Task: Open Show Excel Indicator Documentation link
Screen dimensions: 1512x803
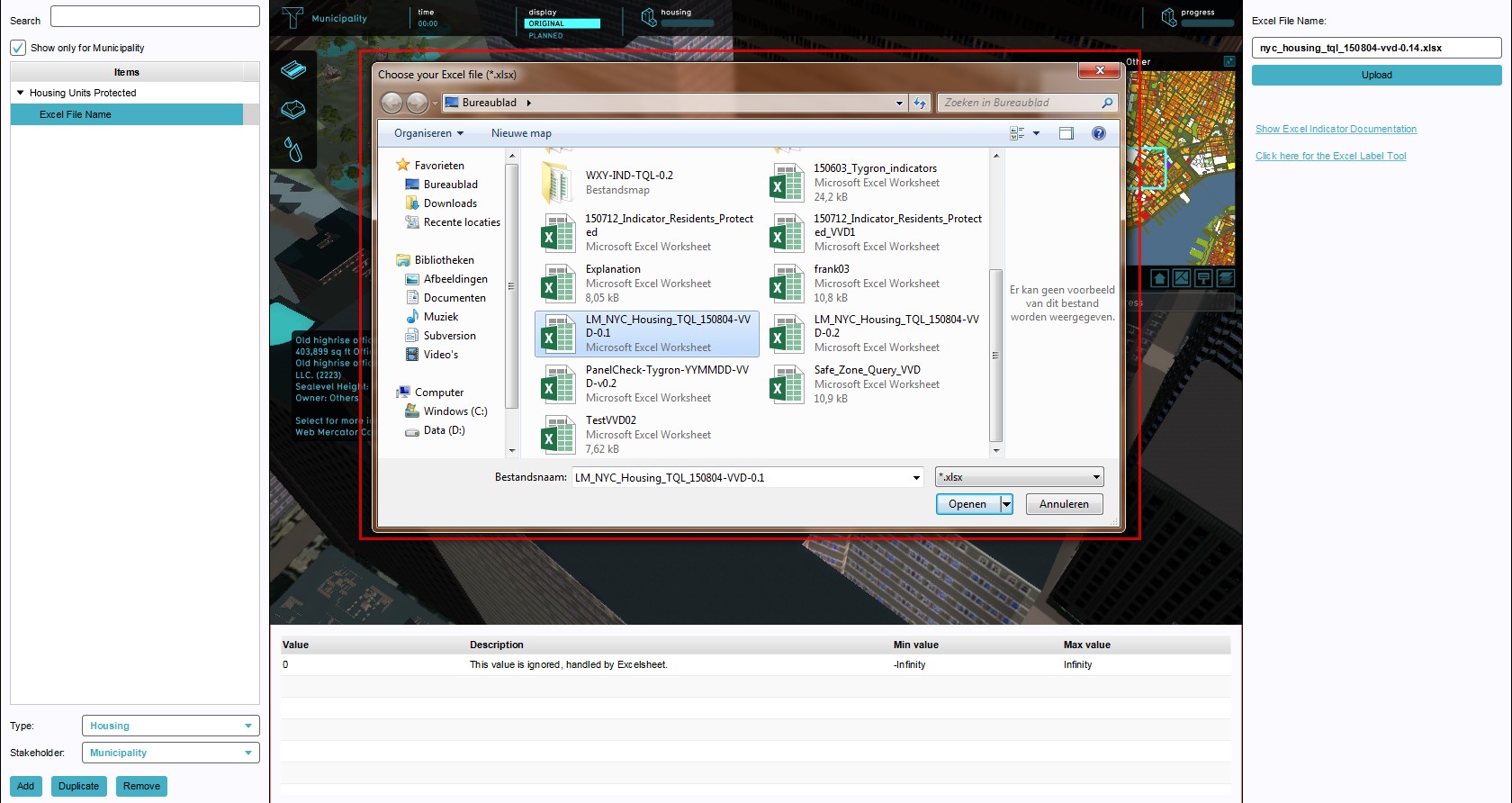Action: click(x=1336, y=130)
